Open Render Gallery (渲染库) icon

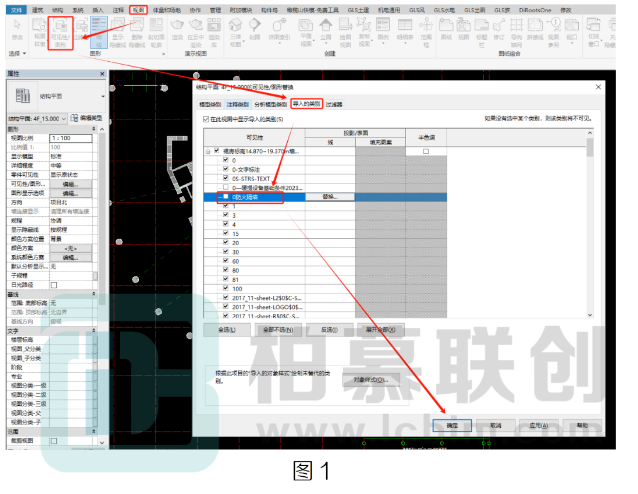coord(214,33)
